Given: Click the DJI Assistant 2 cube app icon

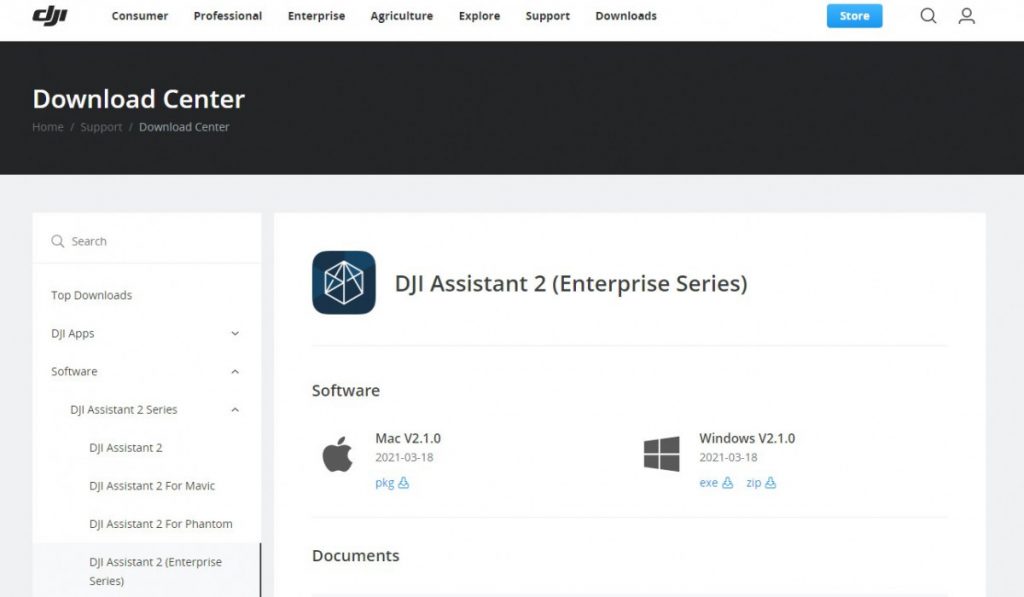Looking at the screenshot, I should coord(344,283).
